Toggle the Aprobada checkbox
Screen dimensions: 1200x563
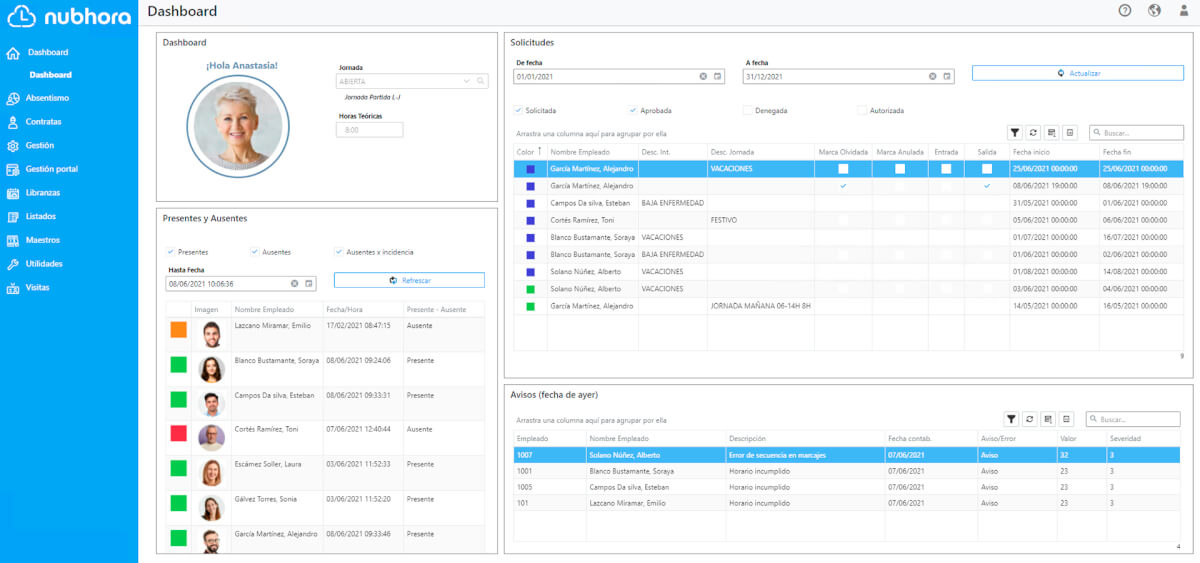point(633,110)
